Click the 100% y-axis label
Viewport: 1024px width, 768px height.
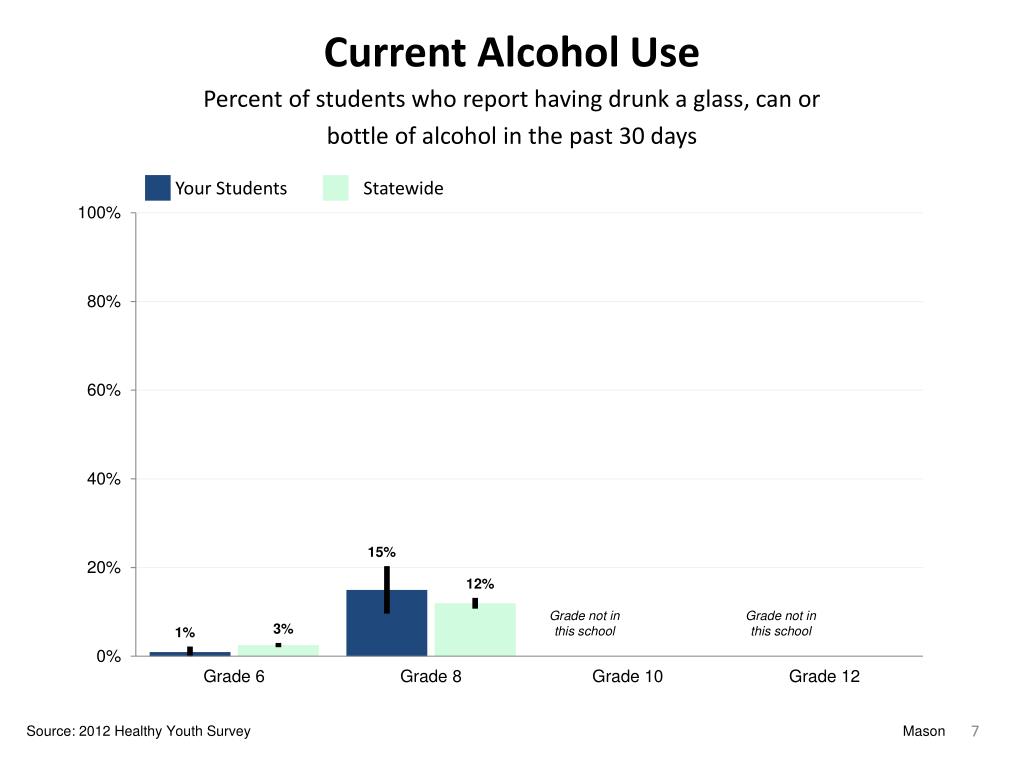(x=101, y=214)
